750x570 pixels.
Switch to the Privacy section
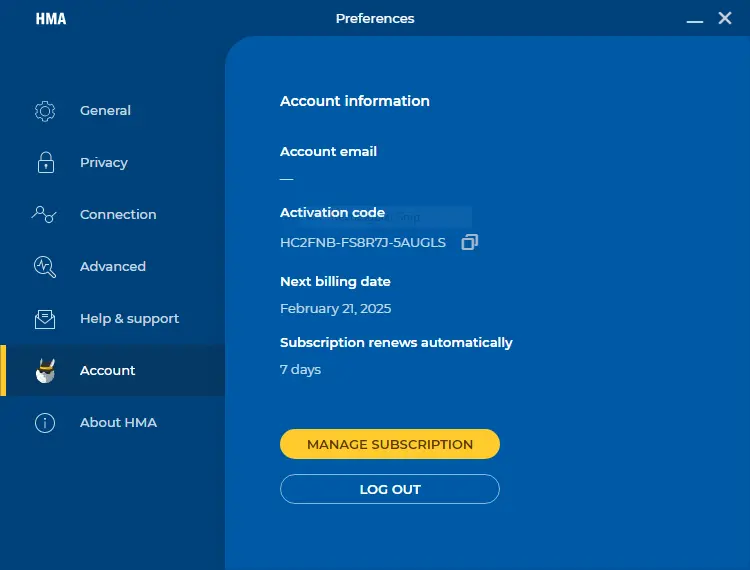[112, 163]
